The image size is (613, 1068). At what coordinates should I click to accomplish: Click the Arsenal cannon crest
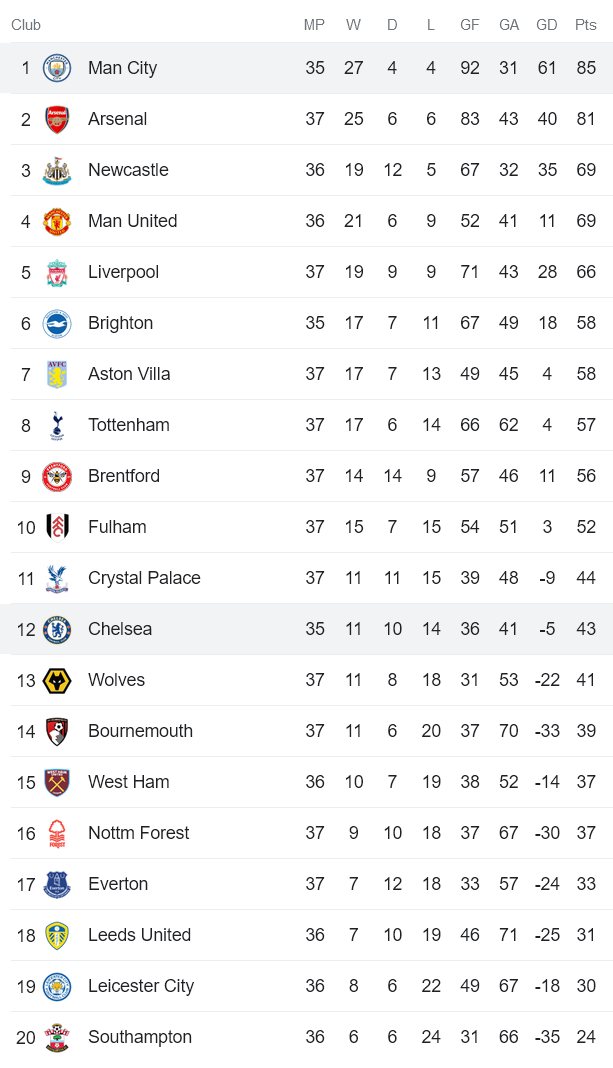click(x=57, y=118)
